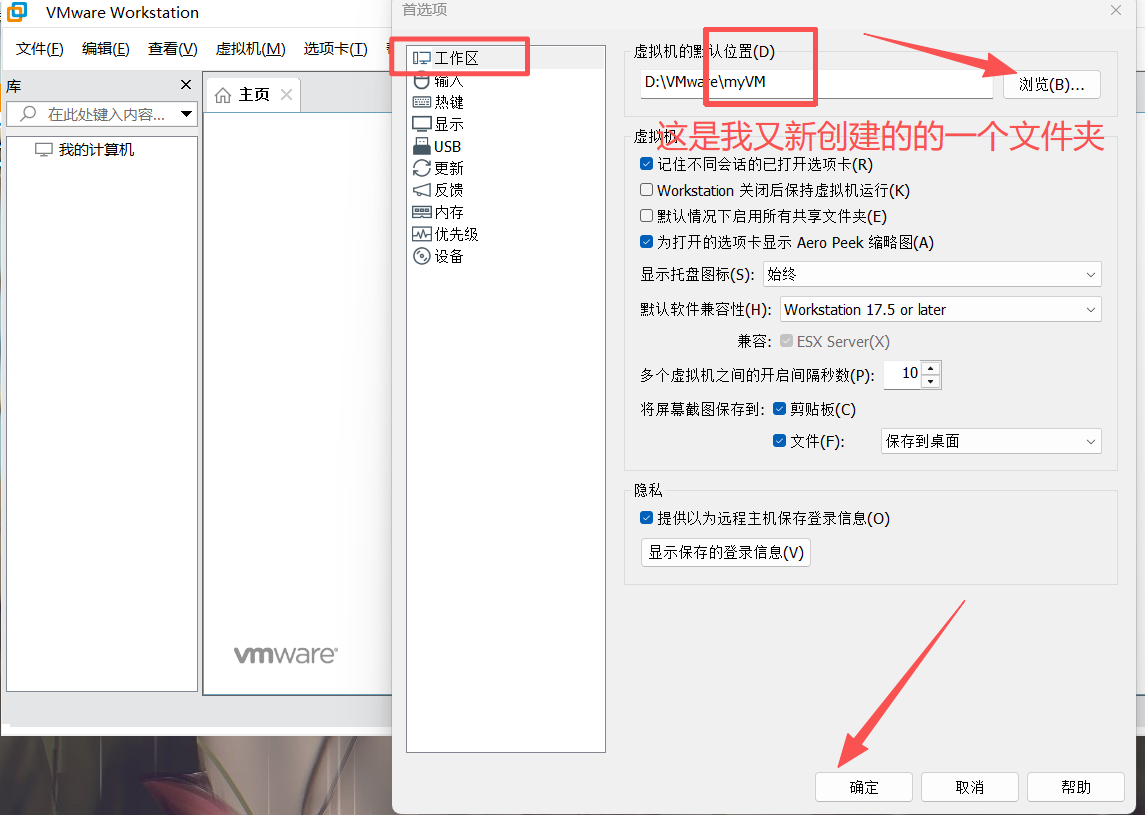
Task: Close the 主页 tab
Action: coord(286,94)
